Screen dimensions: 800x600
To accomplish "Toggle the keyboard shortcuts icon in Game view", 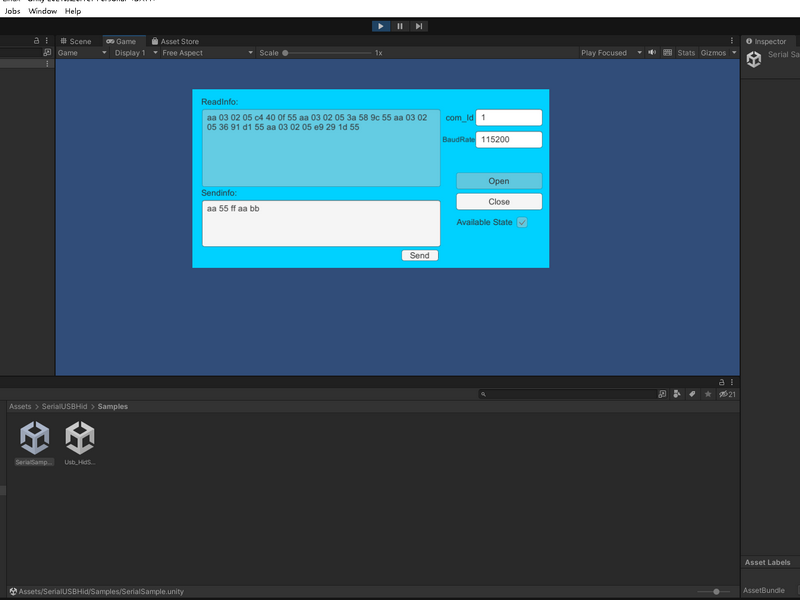I will pyautogui.click(x=667, y=53).
